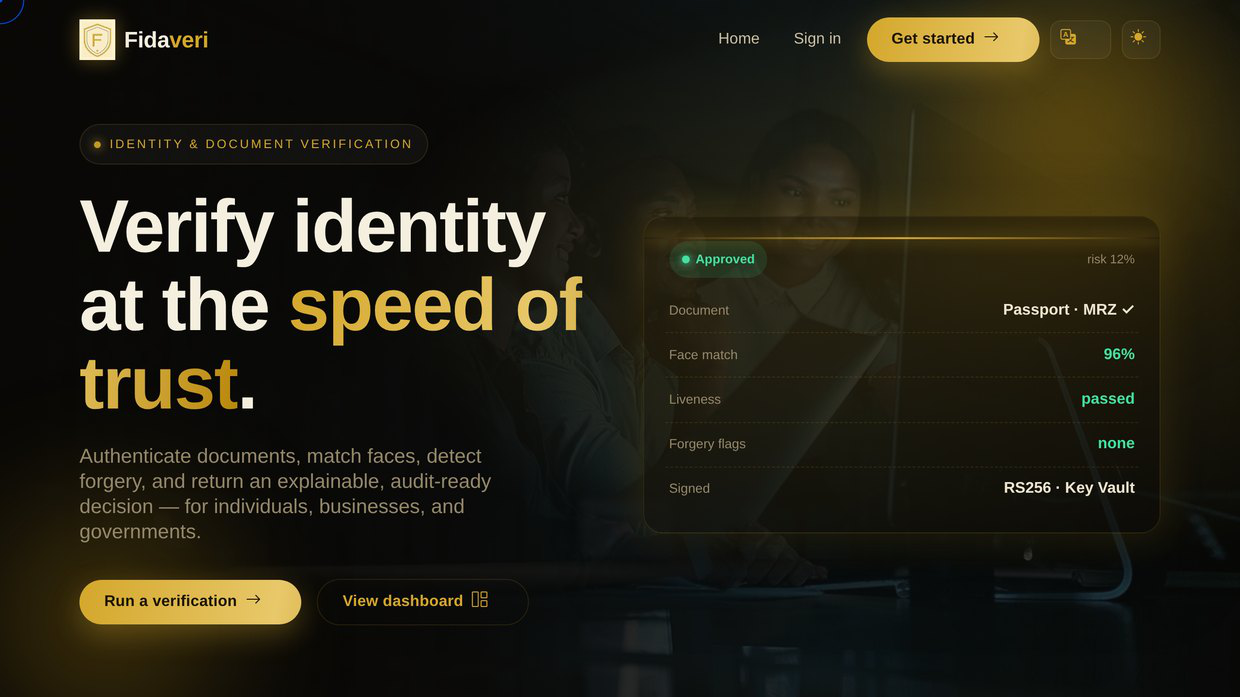Click the green Approved status pill
The height and width of the screenshot is (697, 1240).
pyautogui.click(x=718, y=259)
